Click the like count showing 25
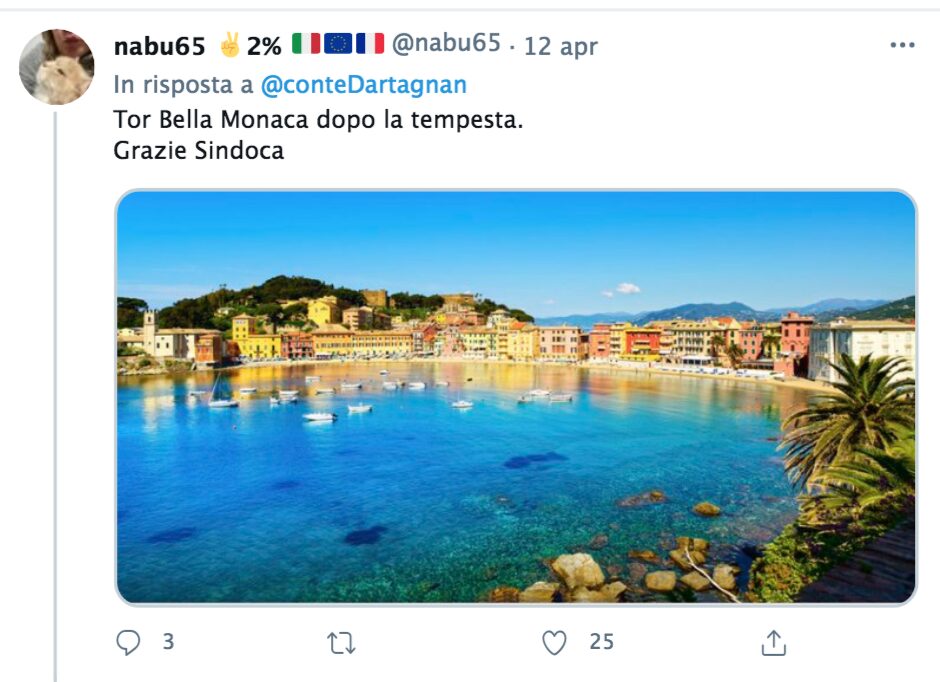This screenshot has width=940, height=682. point(601,642)
